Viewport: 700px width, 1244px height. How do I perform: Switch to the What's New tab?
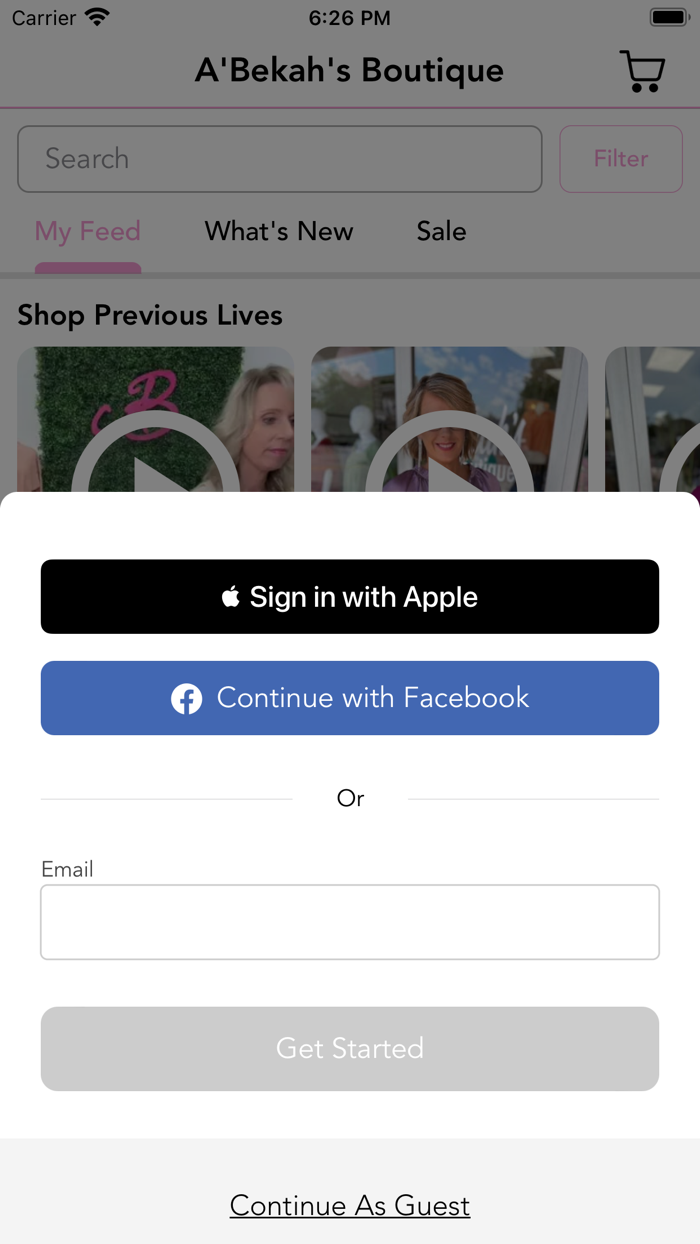click(x=279, y=231)
